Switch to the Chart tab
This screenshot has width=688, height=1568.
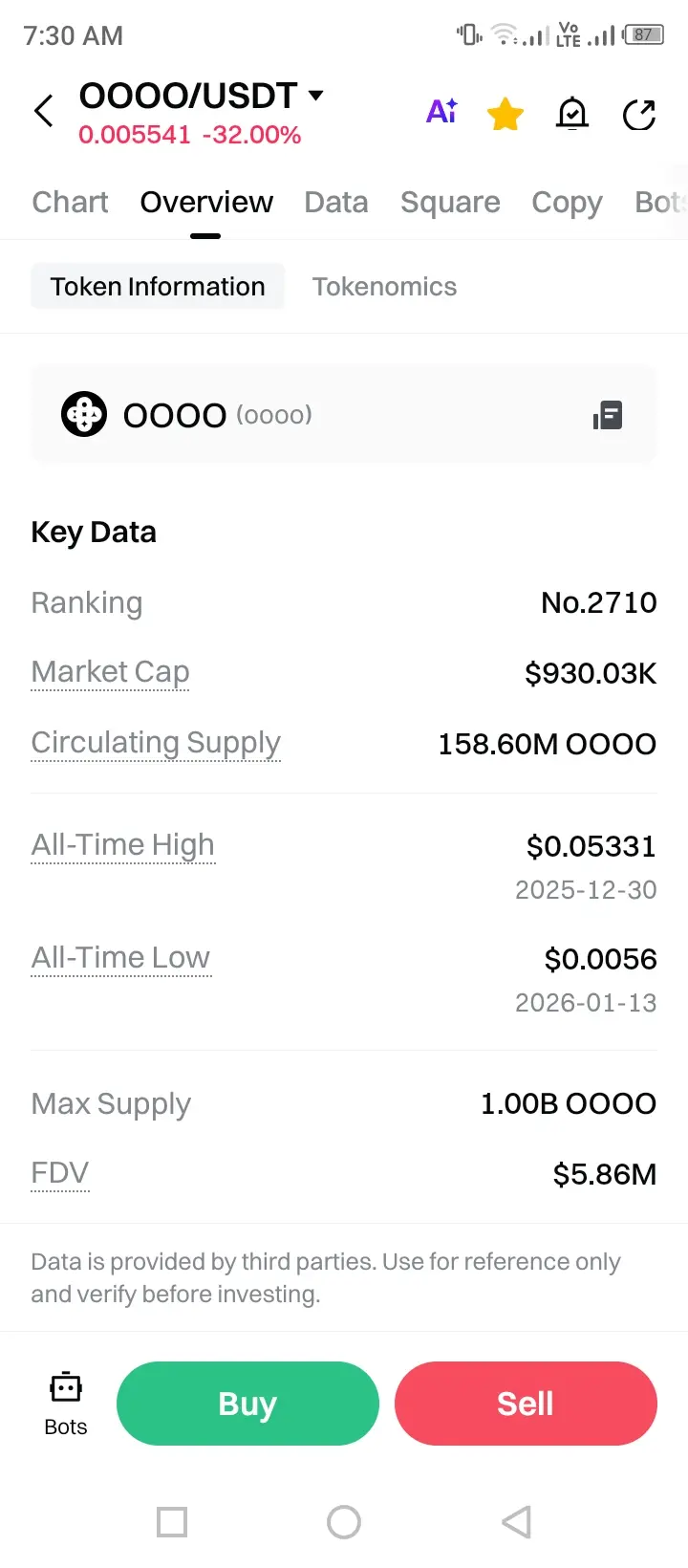pyautogui.click(x=70, y=203)
